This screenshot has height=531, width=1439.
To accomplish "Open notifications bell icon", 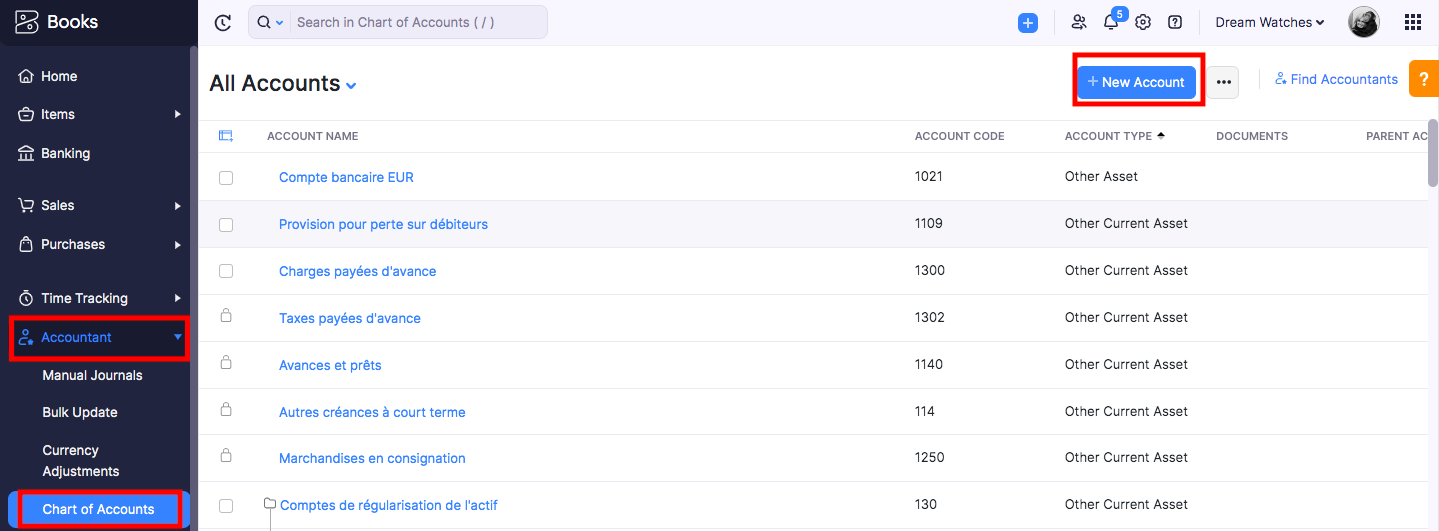I will (x=1111, y=22).
